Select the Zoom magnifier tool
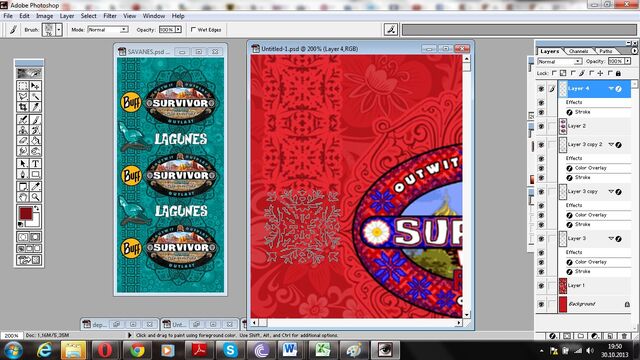640x360 pixels. tap(36, 197)
